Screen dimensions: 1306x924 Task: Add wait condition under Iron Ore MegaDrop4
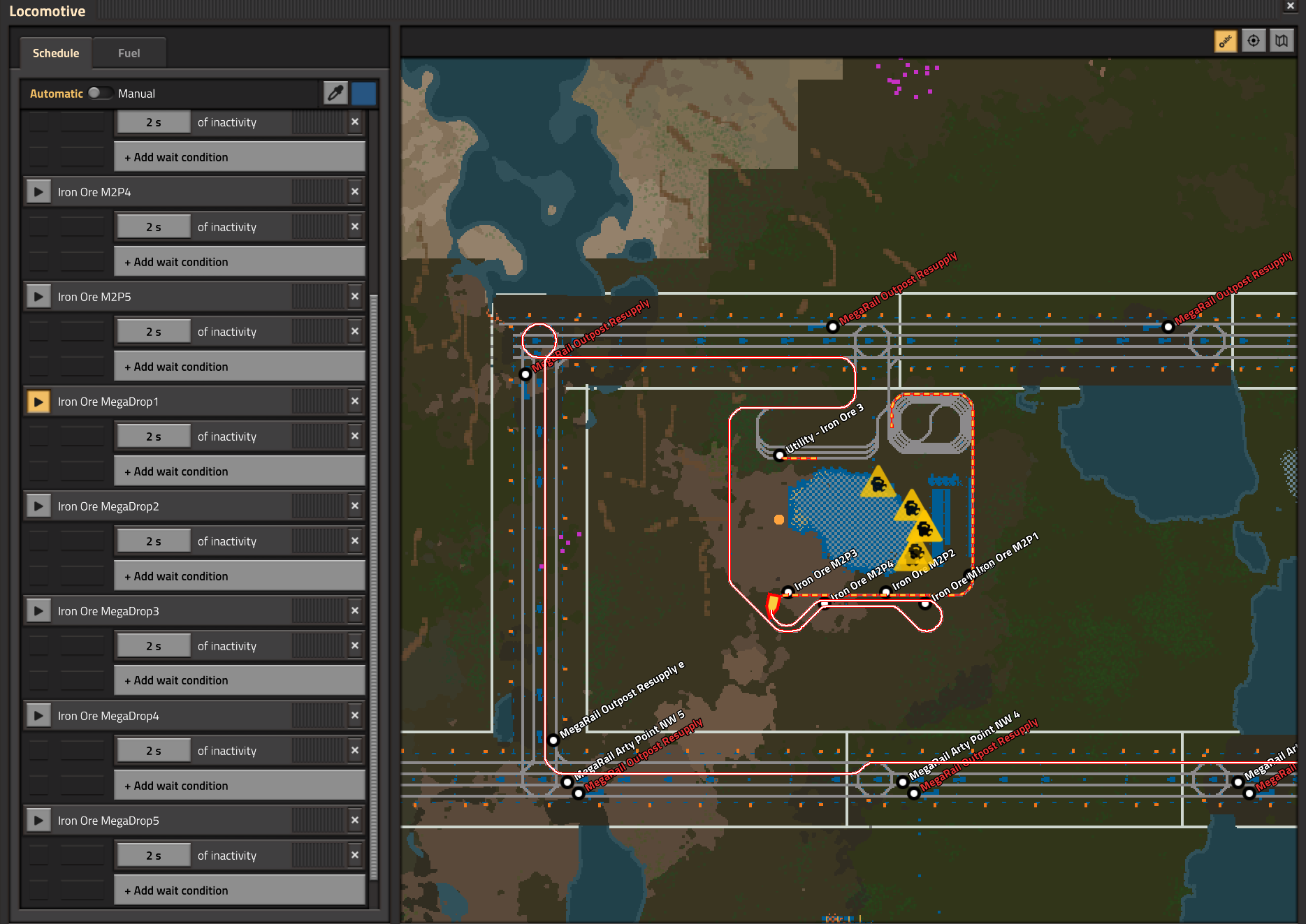pyautogui.click(x=239, y=786)
